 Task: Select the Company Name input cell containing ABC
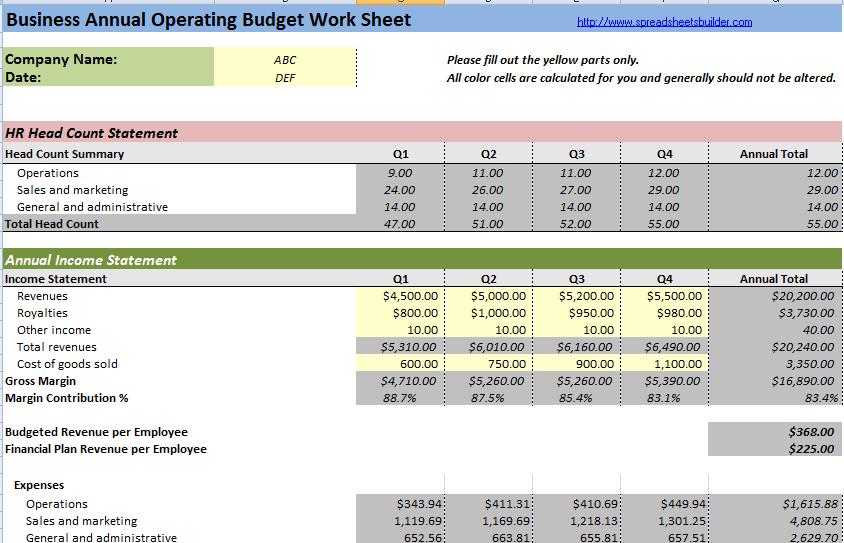point(285,60)
